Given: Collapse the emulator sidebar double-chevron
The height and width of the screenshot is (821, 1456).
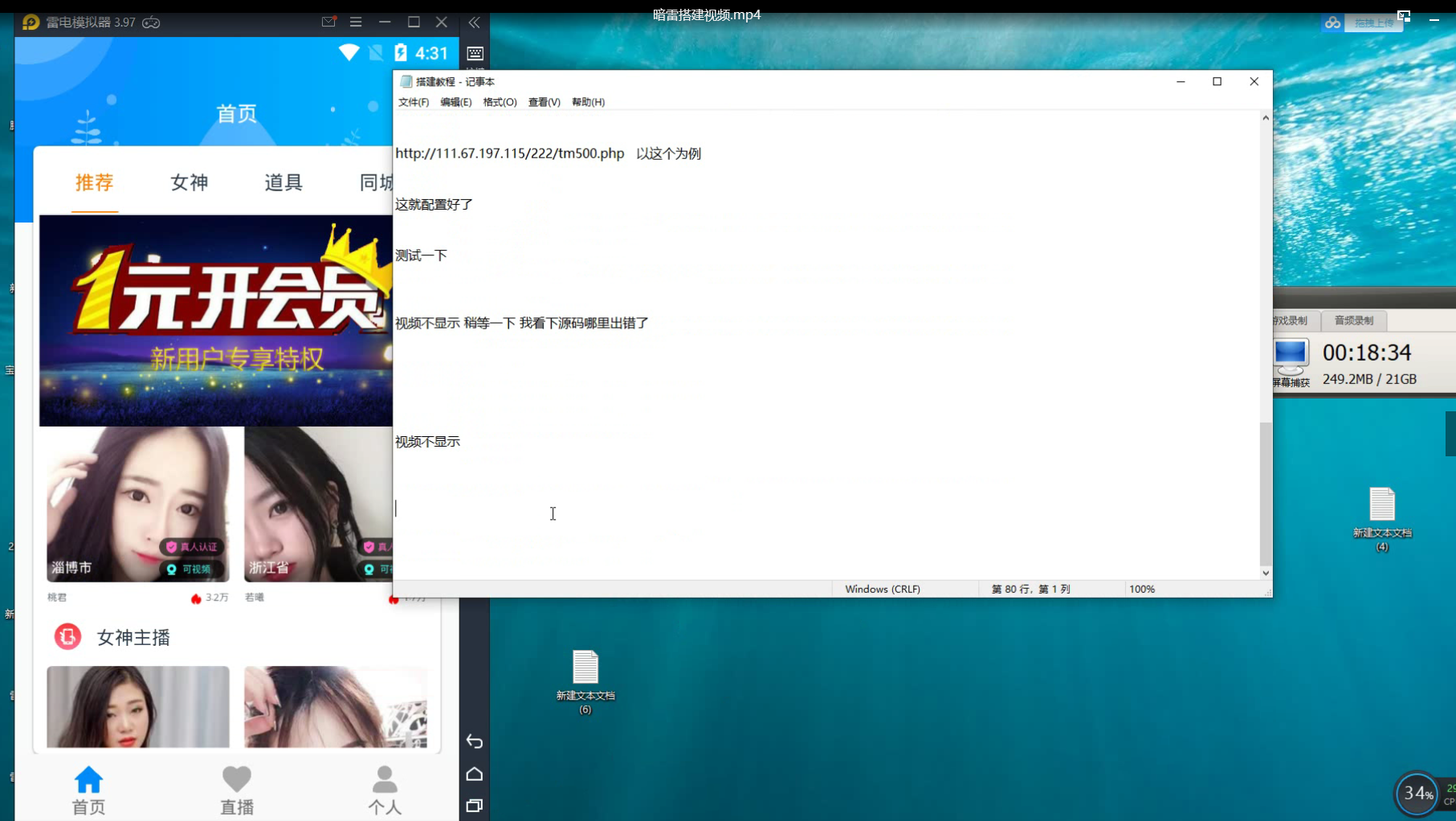Looking at the screenshot, I should pos(475,22).
